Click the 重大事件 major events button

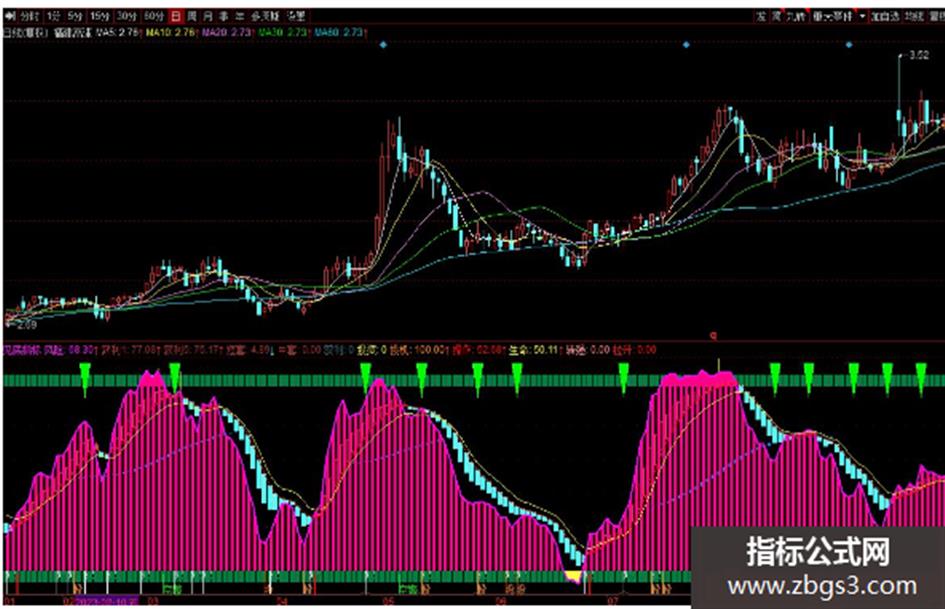(833, 16)
